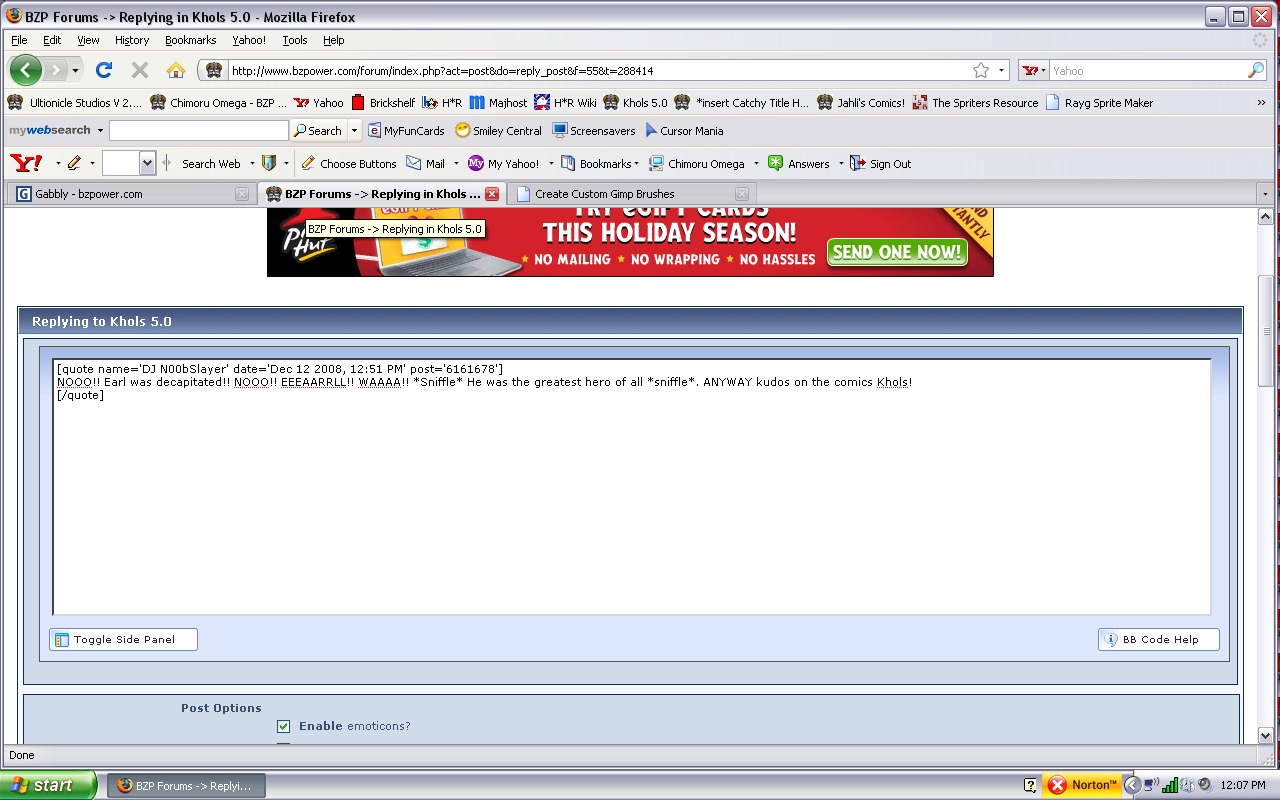This screenshot has height=800, width=1280.
Task: Expand the mywebsearch logo dropdown
Action: [99, 130]
